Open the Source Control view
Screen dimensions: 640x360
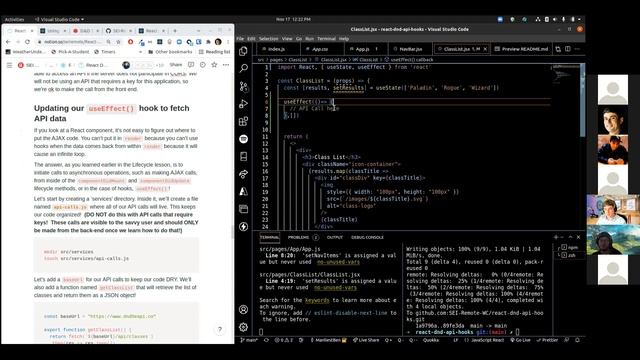pyautogui.click(x=244, y=86)
